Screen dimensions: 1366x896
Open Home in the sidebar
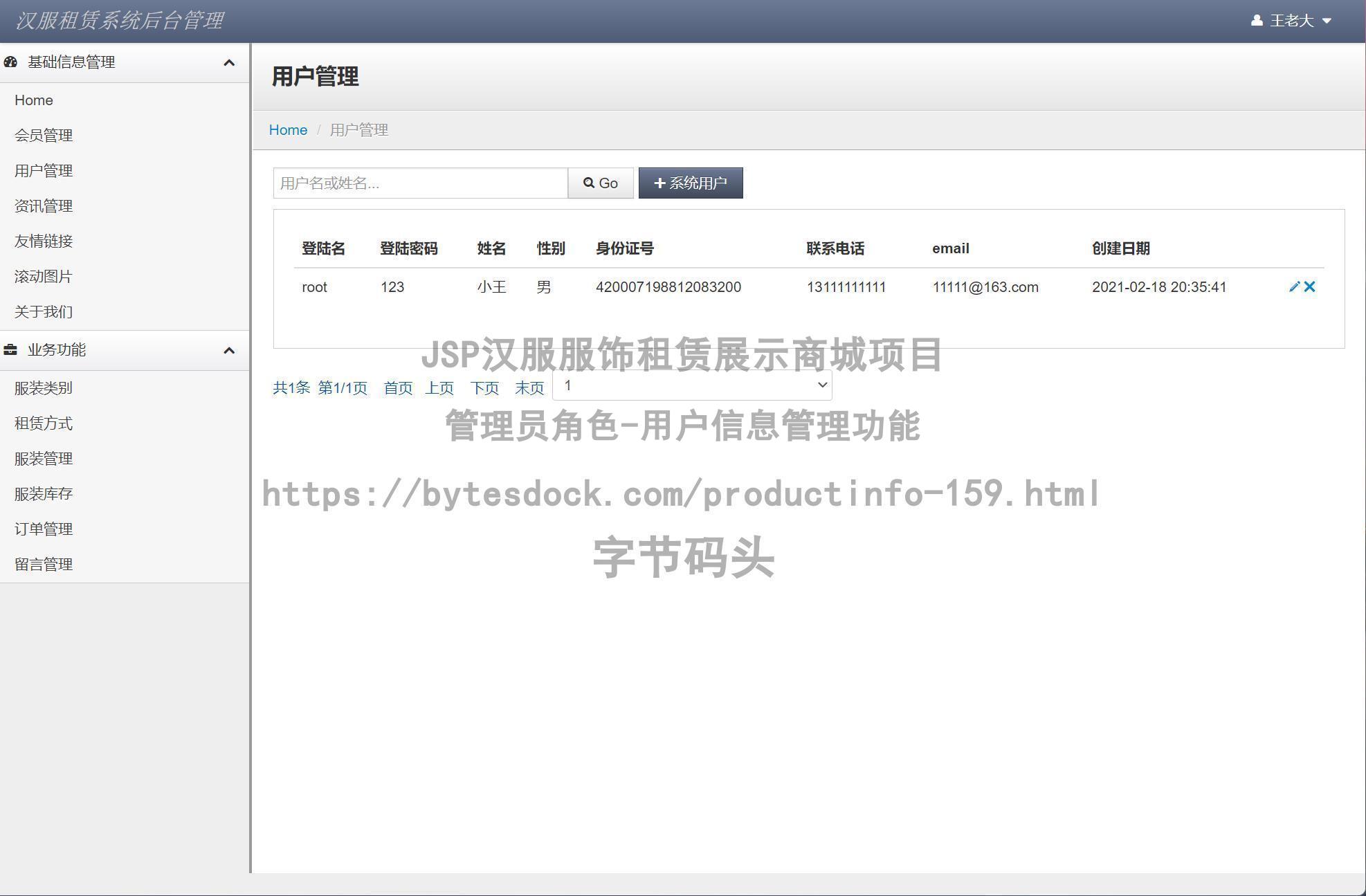tap(34, 100)
